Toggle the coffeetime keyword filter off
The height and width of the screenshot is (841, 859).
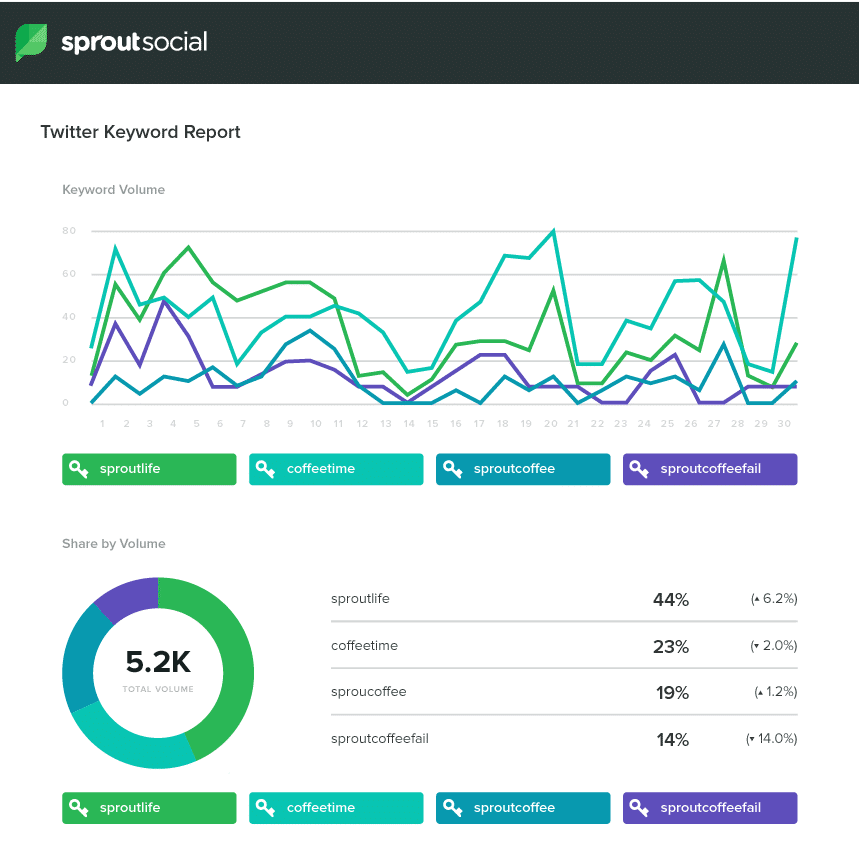point(335,469)
